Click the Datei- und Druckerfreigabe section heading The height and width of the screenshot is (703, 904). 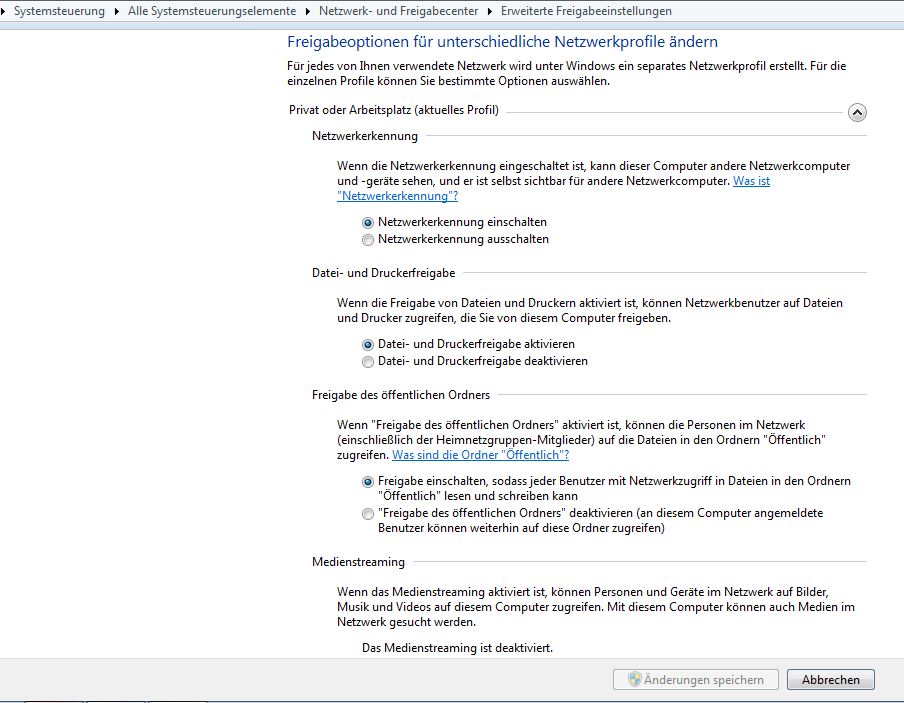[383, 273]
